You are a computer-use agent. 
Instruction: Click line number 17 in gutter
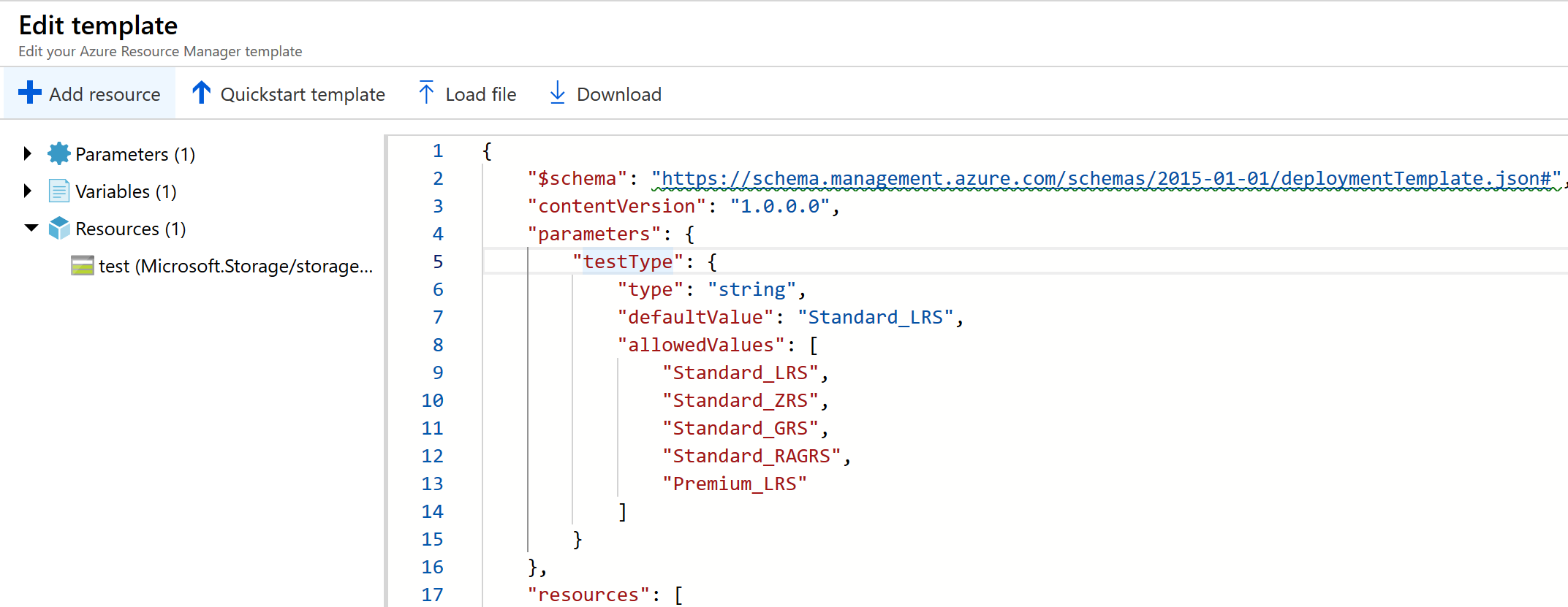[432, 595]
